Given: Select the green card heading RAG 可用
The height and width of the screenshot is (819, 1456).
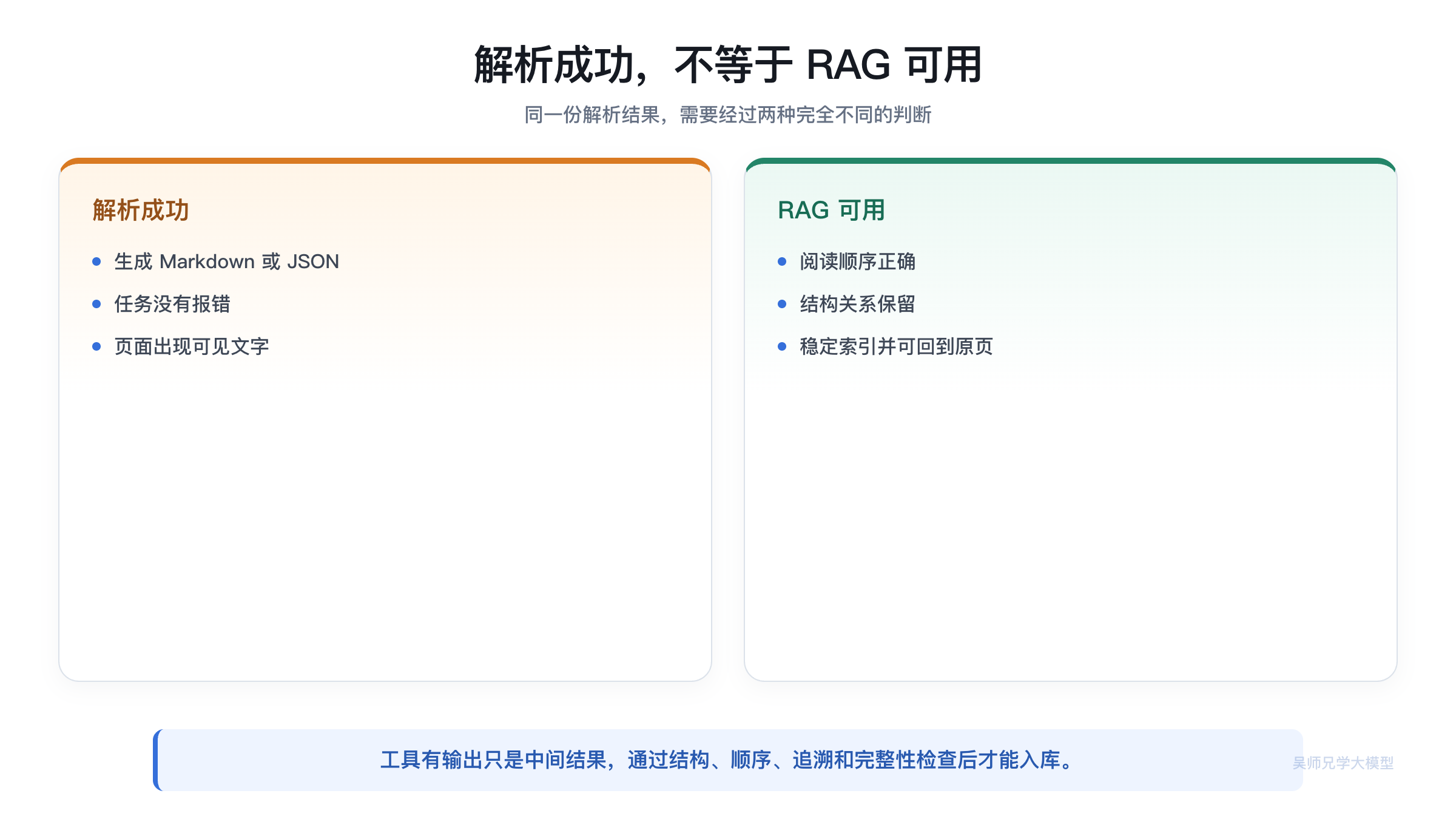Looking at the screenshot, I should [831, 211].
